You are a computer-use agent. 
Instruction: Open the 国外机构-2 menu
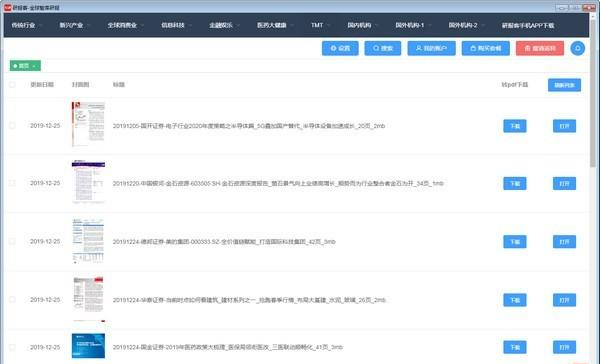pos(466,25)
